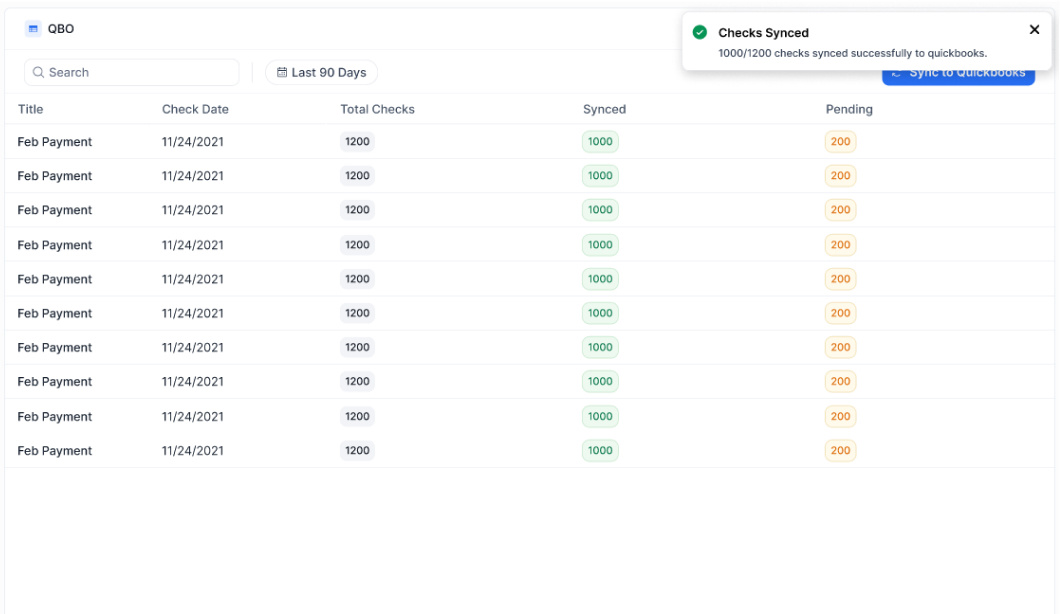Screen dimensions: 1060x614
Task: Click the 1000 synced badge in first row
Action: [600, 141]
